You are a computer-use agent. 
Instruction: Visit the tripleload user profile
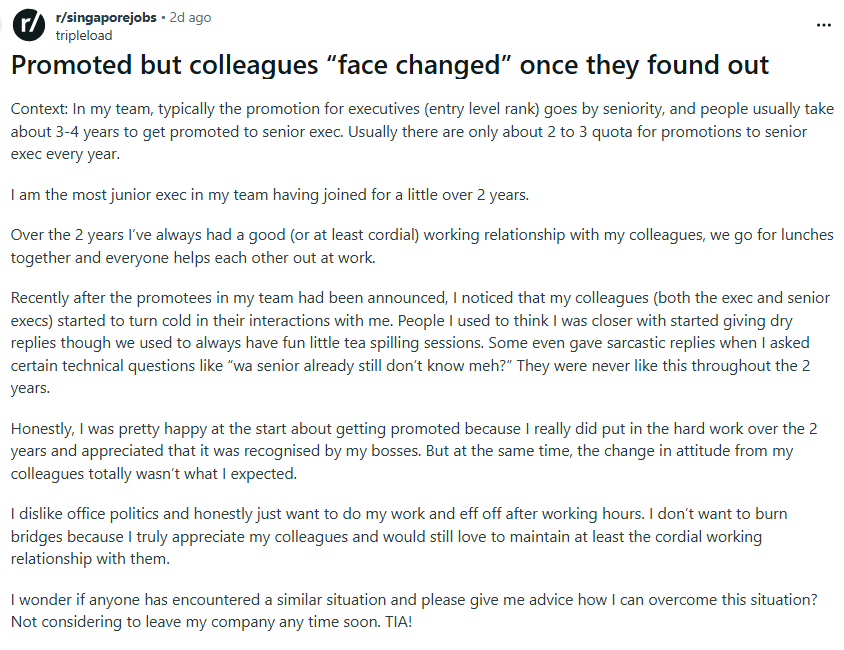click(x=84, y=35)
